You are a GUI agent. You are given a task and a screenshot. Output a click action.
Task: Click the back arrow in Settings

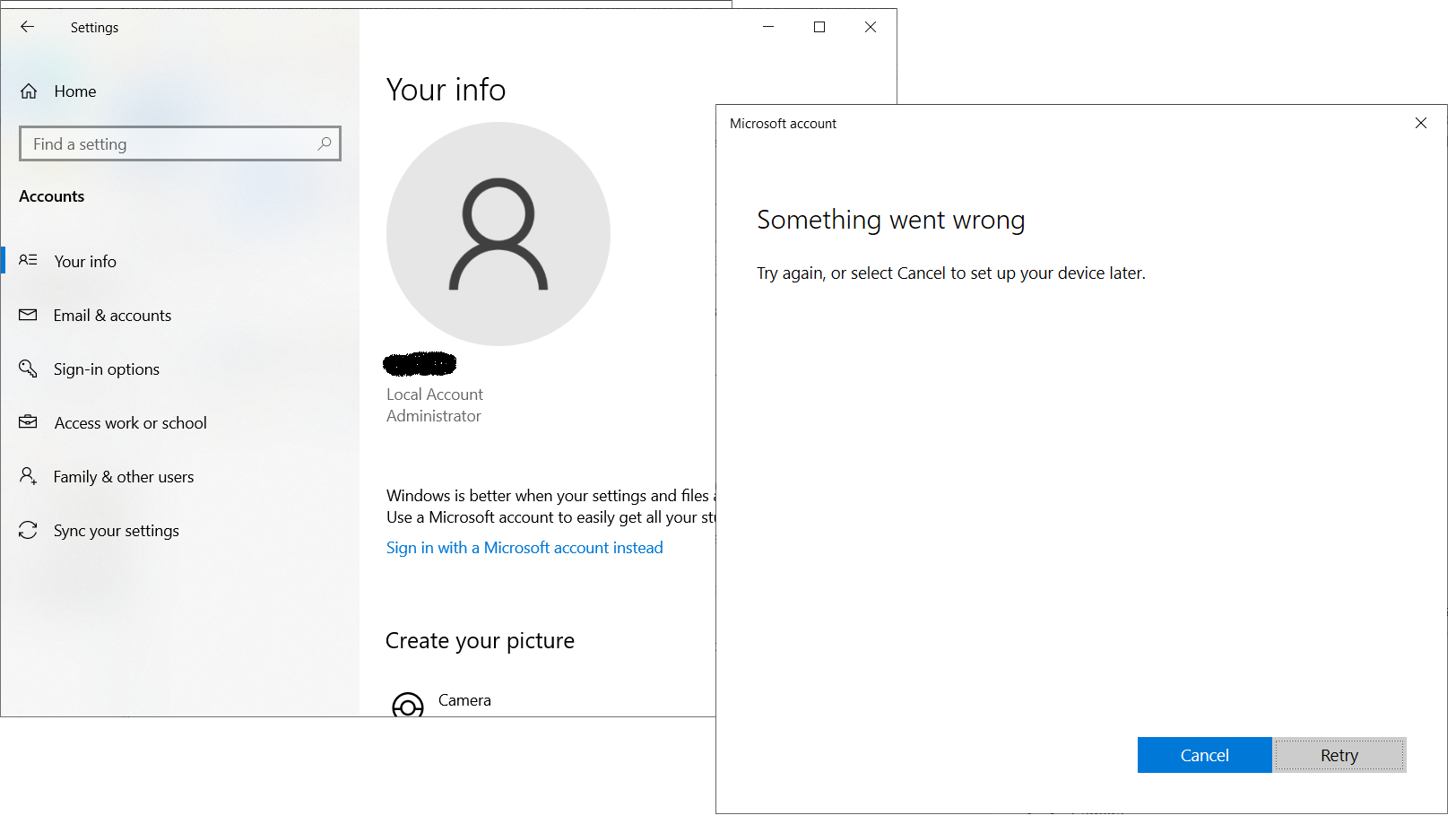(x=27, y=27)
